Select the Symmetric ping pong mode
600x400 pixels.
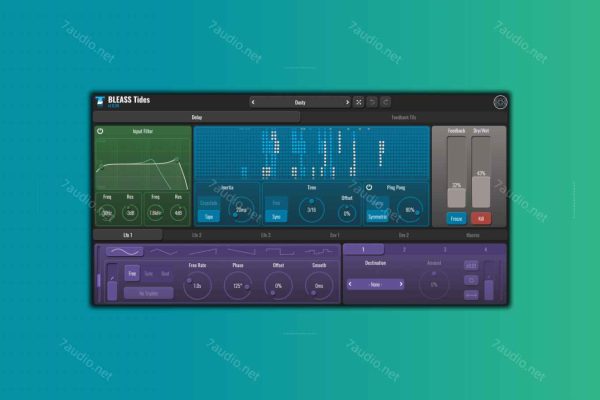point(377,217)
